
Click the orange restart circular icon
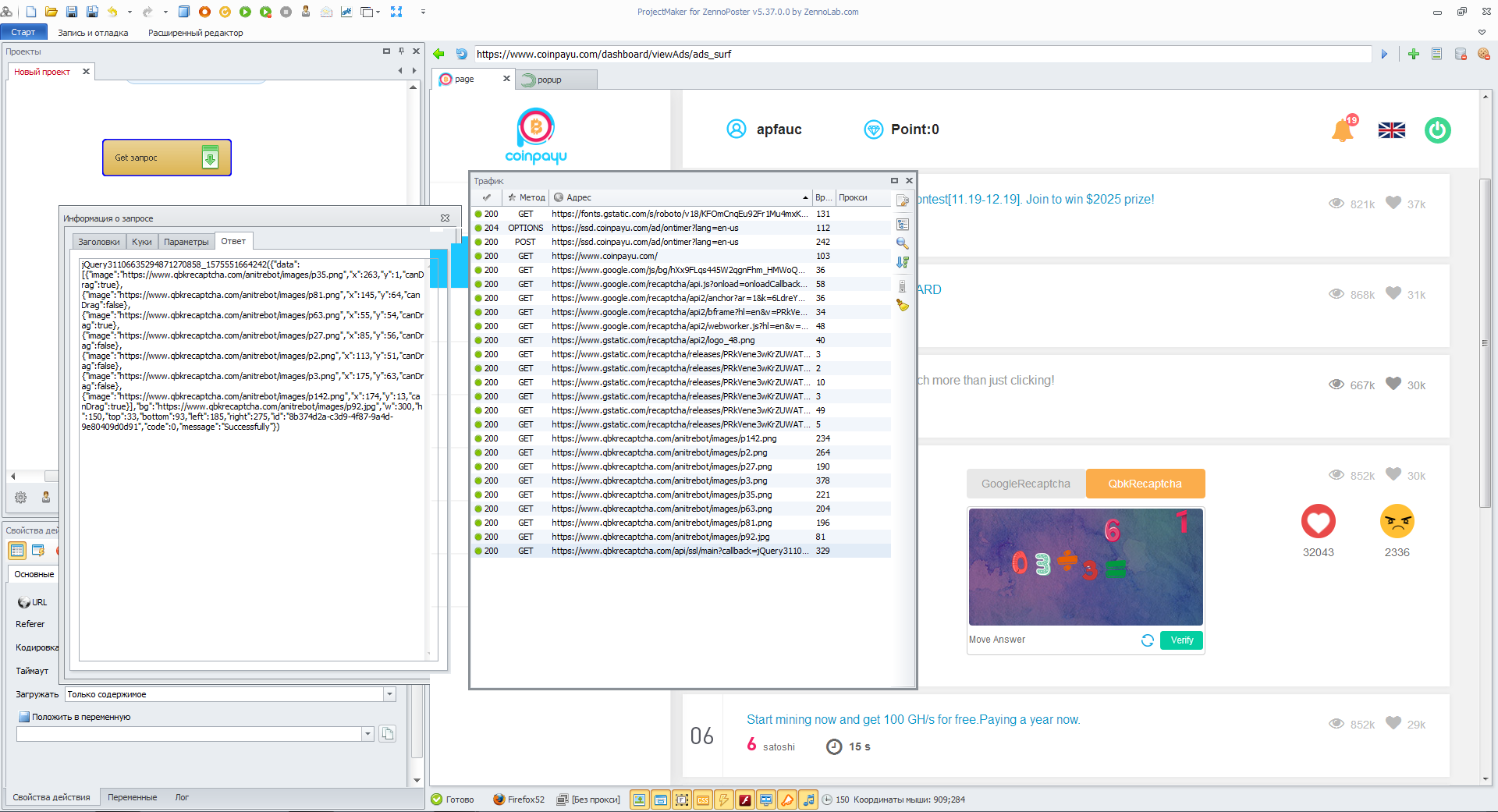225,12
